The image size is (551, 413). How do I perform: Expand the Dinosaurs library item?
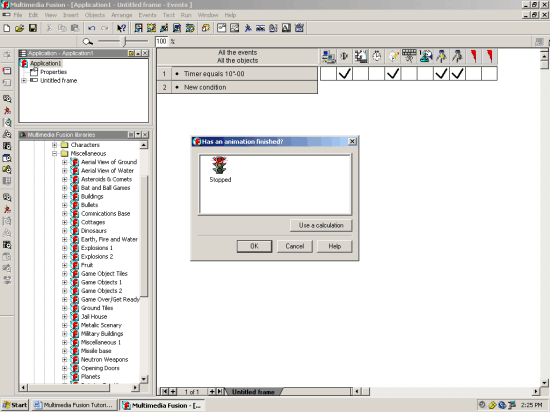click(x=65, y=231)
